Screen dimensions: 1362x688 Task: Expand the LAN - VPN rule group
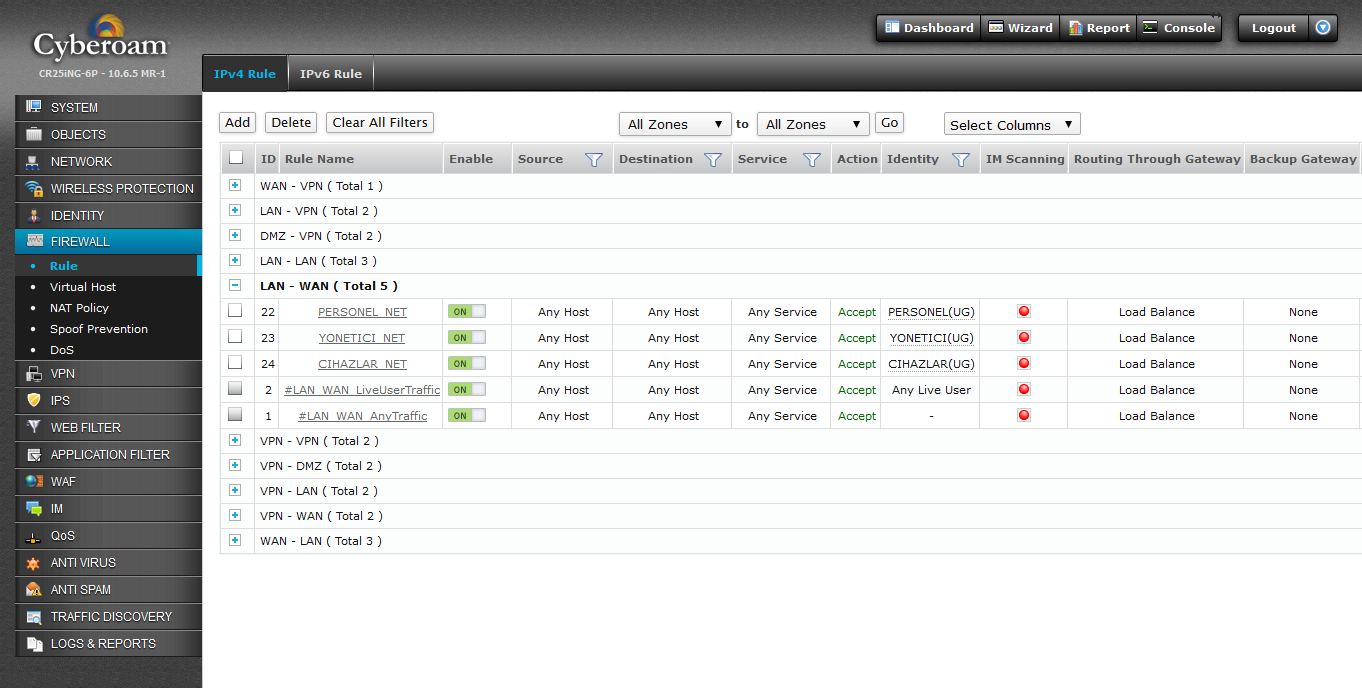[235, 210]
